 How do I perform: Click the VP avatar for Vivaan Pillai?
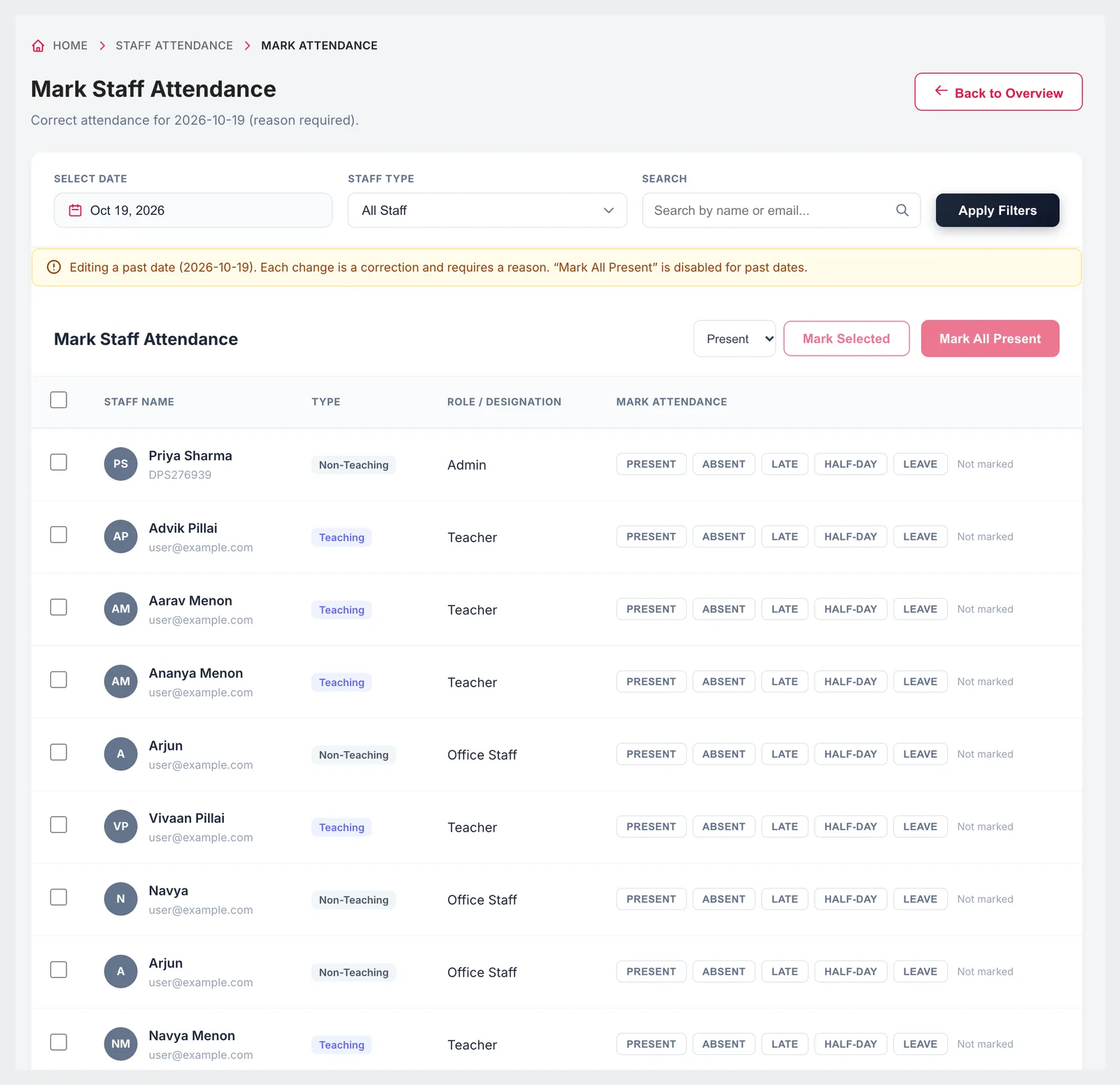click(x=120, y=827)
